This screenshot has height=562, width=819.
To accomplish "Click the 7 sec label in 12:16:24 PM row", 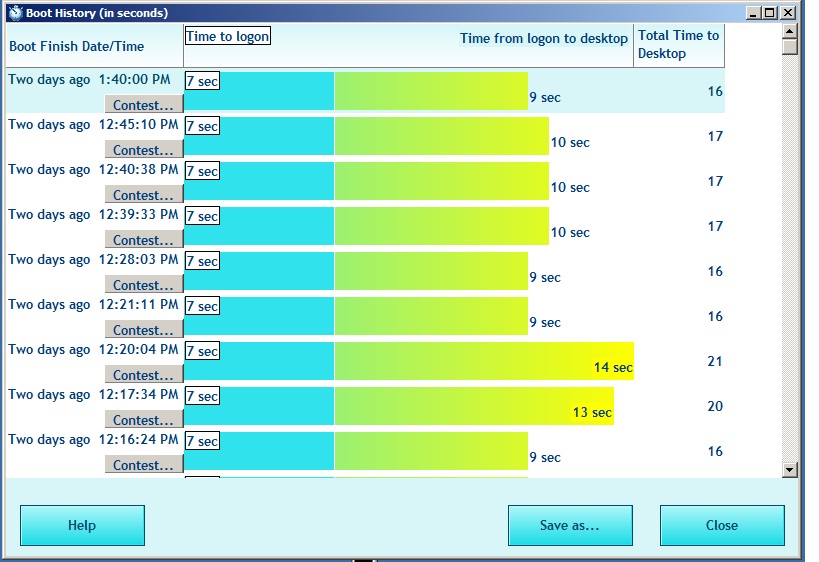I will [x=203, y=441].
